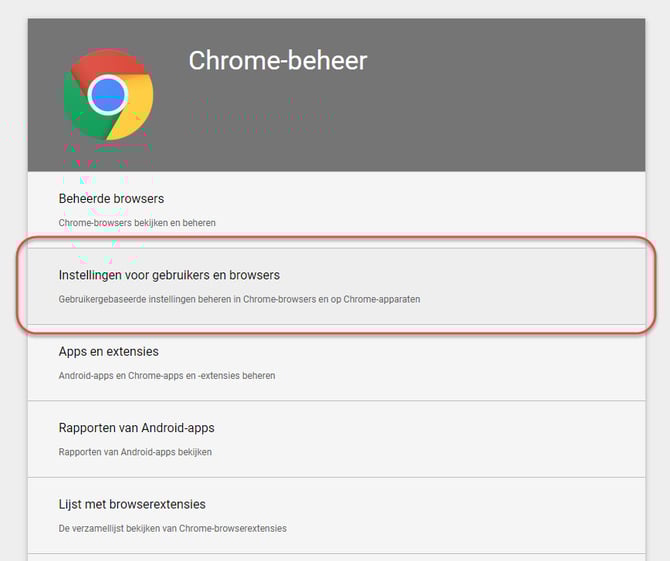
Task: Open the Beheerde browsers section
Action: point(111,199)
